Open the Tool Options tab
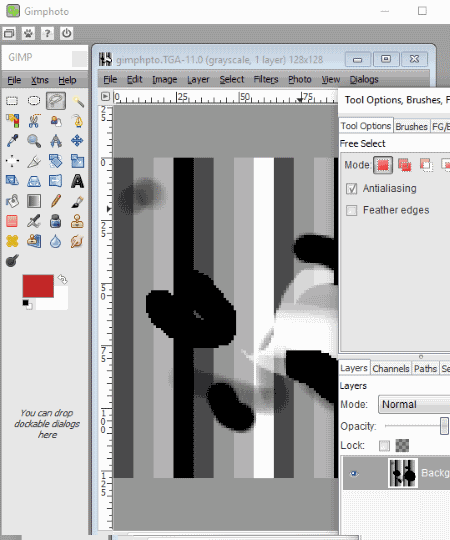 366,126
